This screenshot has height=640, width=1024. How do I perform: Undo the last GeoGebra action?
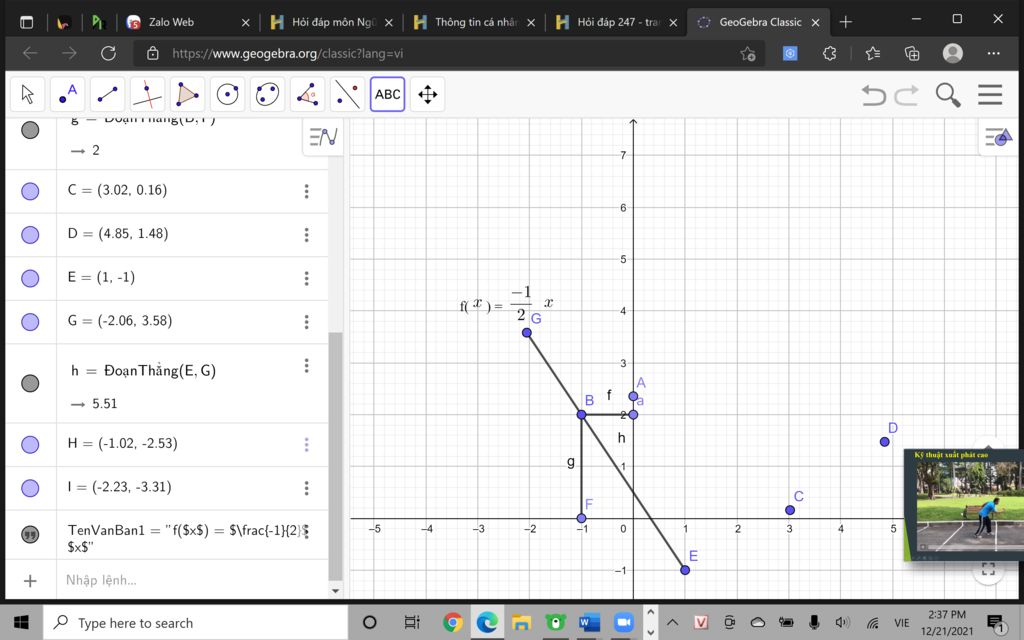873,95
